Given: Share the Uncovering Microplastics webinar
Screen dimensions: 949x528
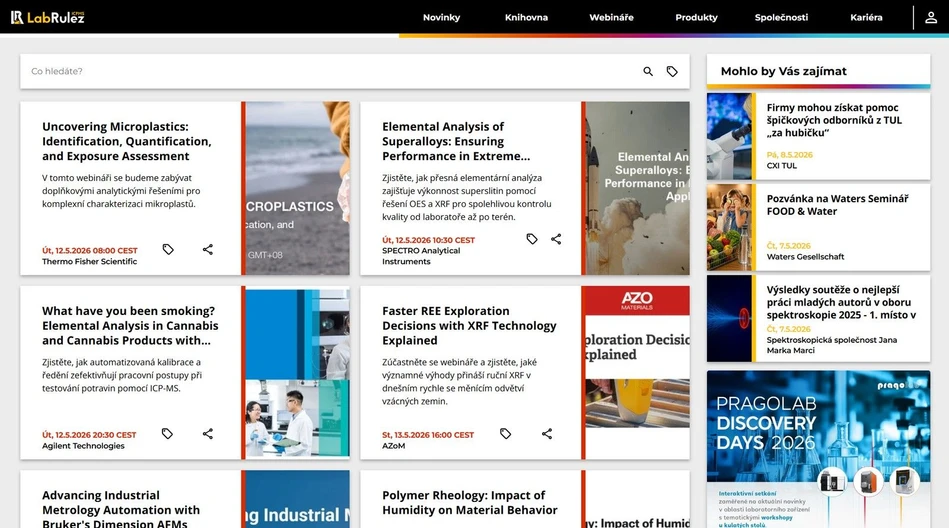Looking at the screenshot, I should tap(208, 249).
